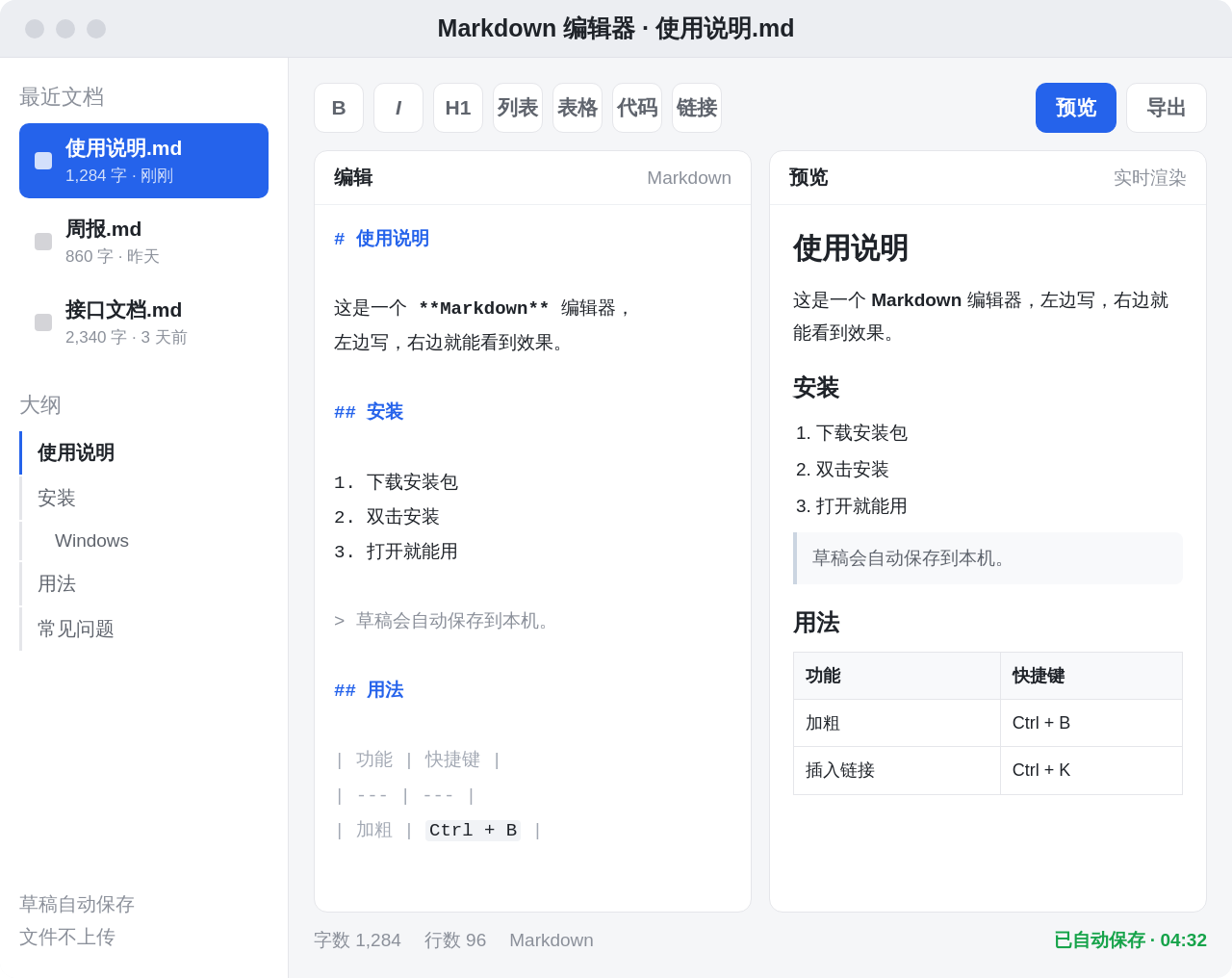Click the 已自动保存 · 04:32 status
The height and width of the screenshot is (978, 1232).
pos(1130,940)
